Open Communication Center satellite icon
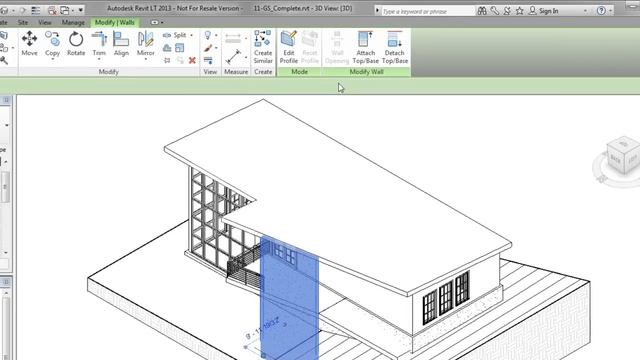The width and height of the screenshot is (640, 360). tap(507, 11)
